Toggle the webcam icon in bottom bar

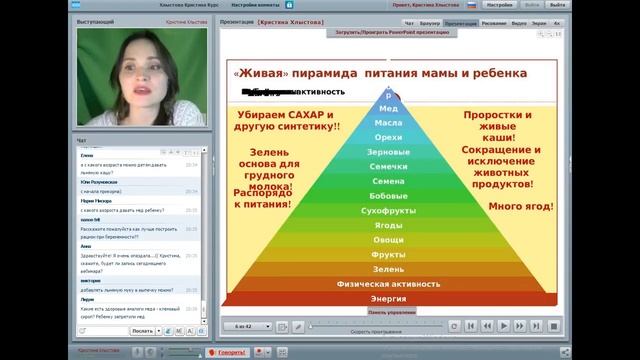click(150, 352)
